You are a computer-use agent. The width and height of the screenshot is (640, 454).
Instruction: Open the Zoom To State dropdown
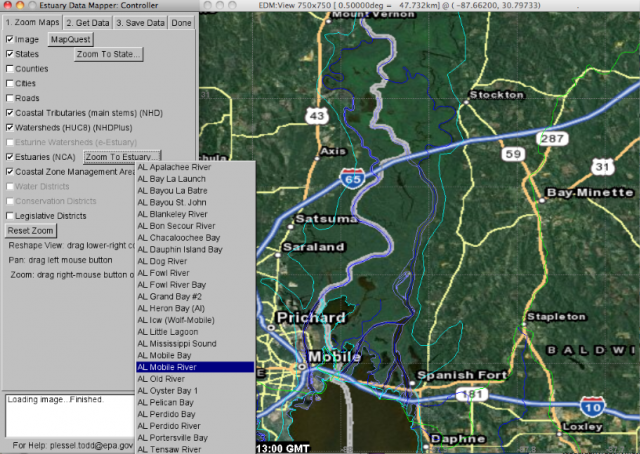(x=108, y=54)
